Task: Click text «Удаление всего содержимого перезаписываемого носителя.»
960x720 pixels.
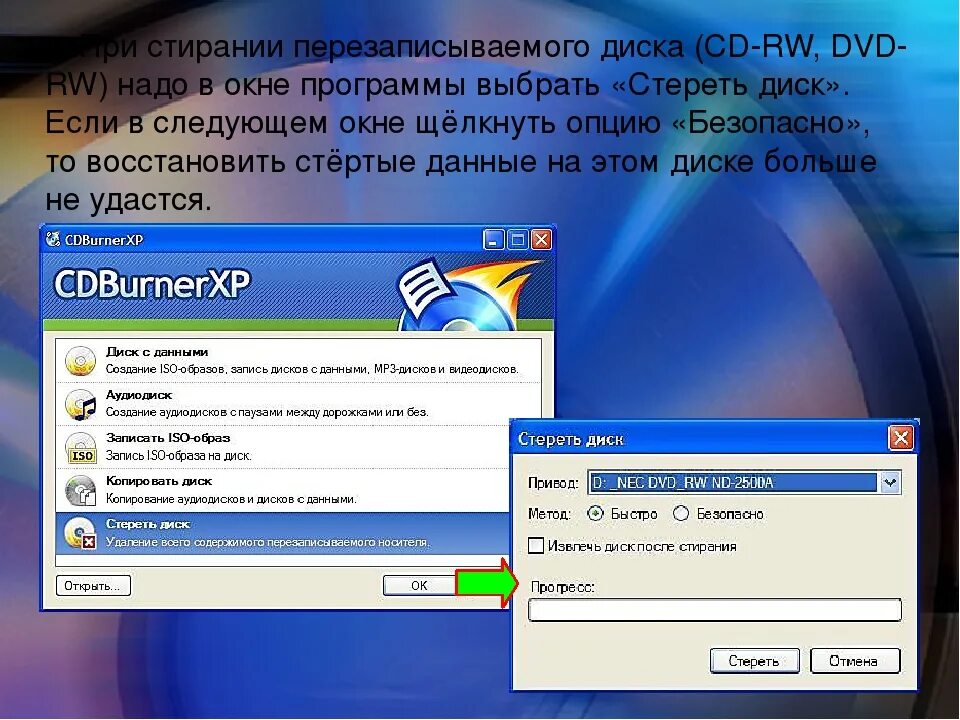Action: click(x=268, y=542)
